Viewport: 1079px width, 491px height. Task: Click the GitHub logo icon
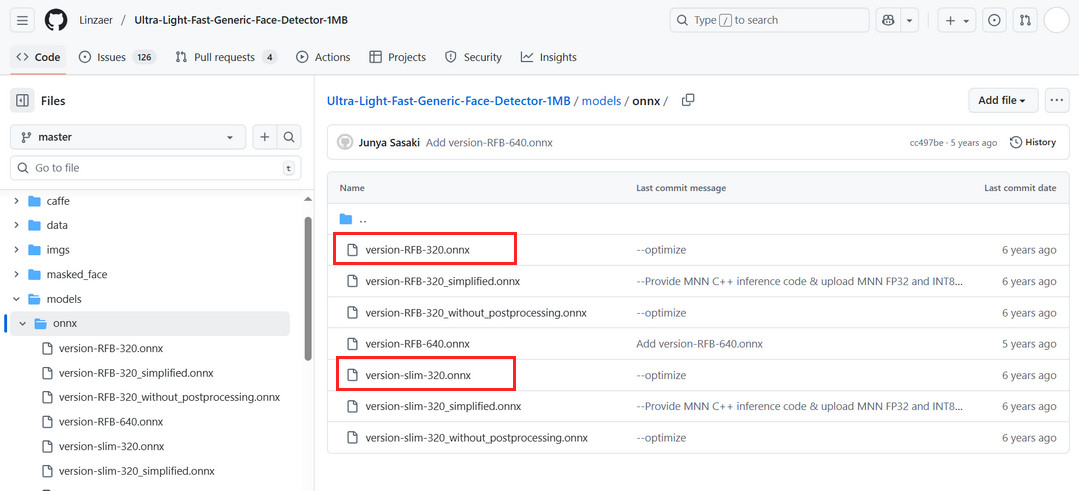pos(56,20)
